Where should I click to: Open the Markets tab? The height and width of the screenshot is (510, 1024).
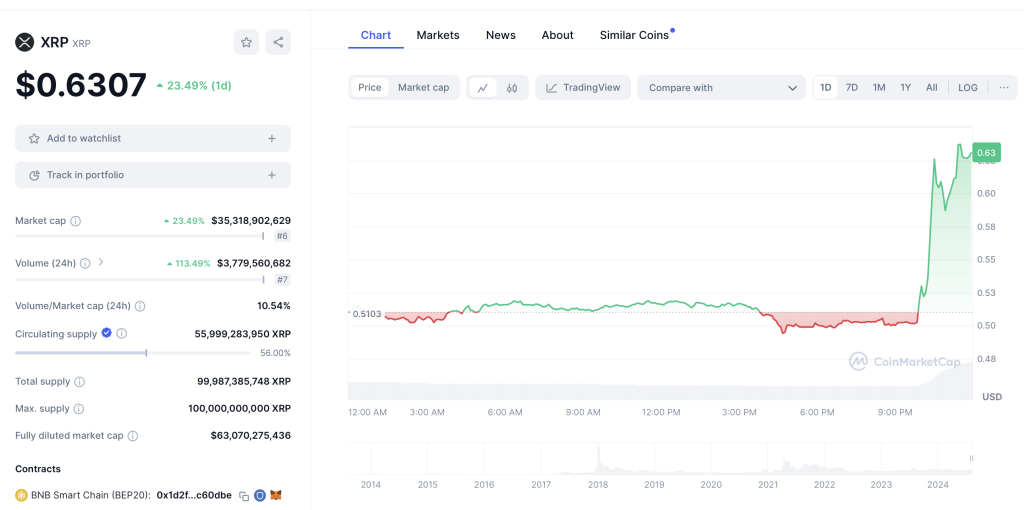click(438, 35)
